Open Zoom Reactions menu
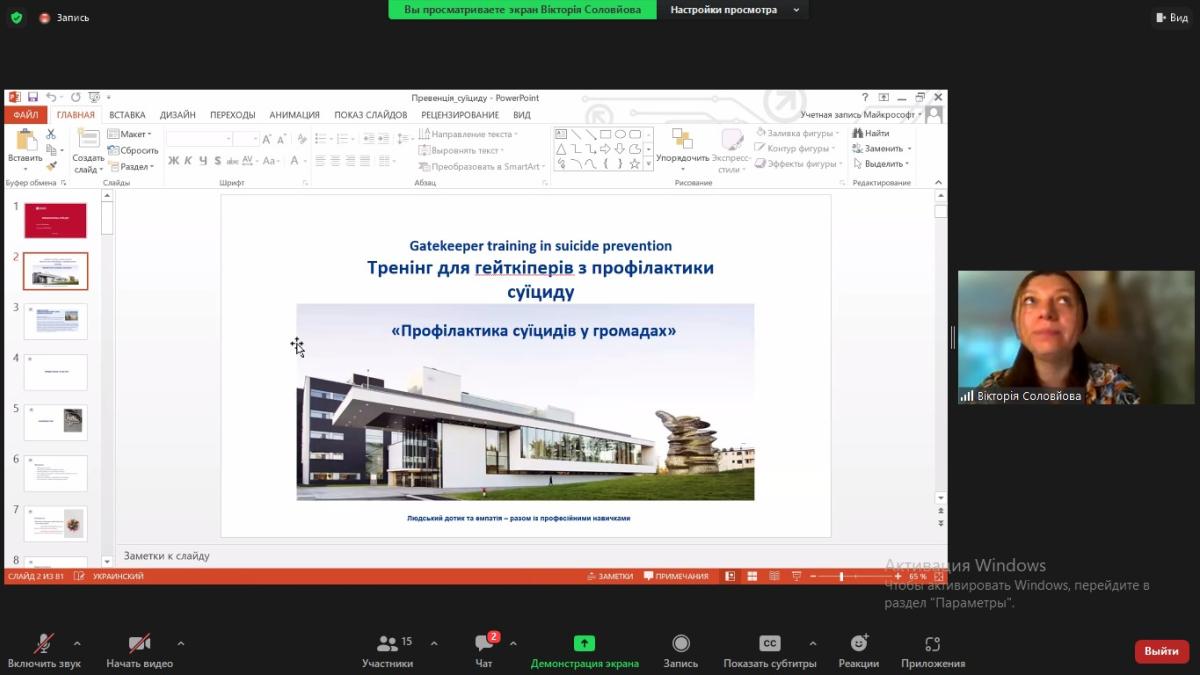Screen dimensions: 1200x675 click(x=858, y=644)
